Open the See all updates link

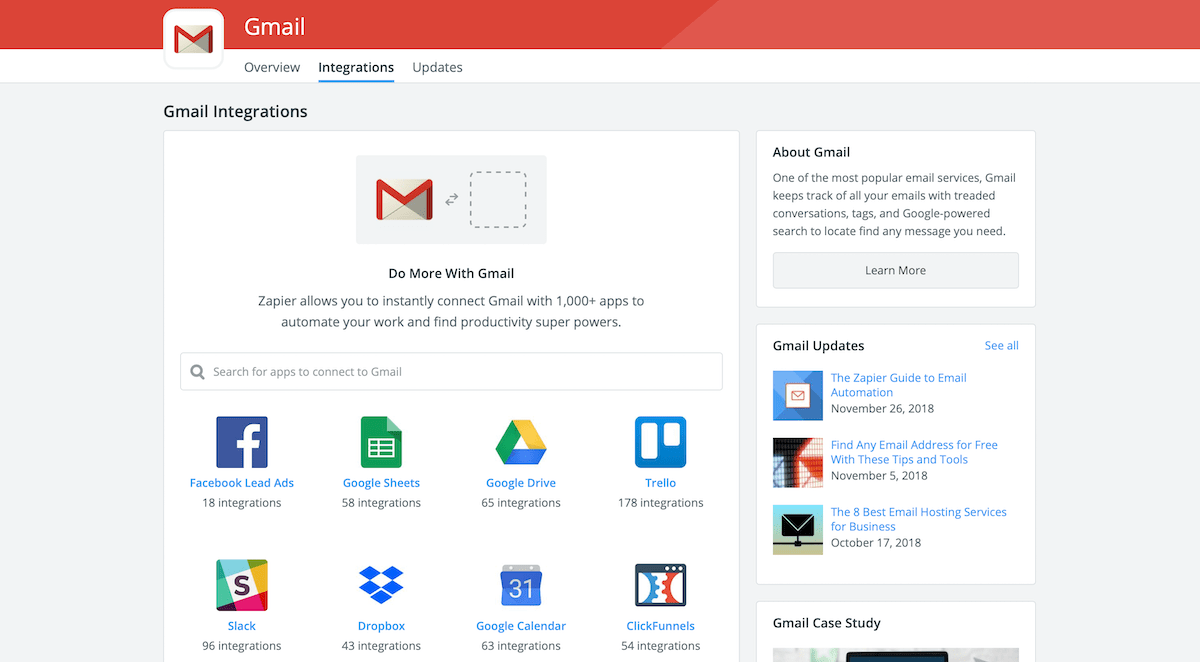click(1001, 345)
